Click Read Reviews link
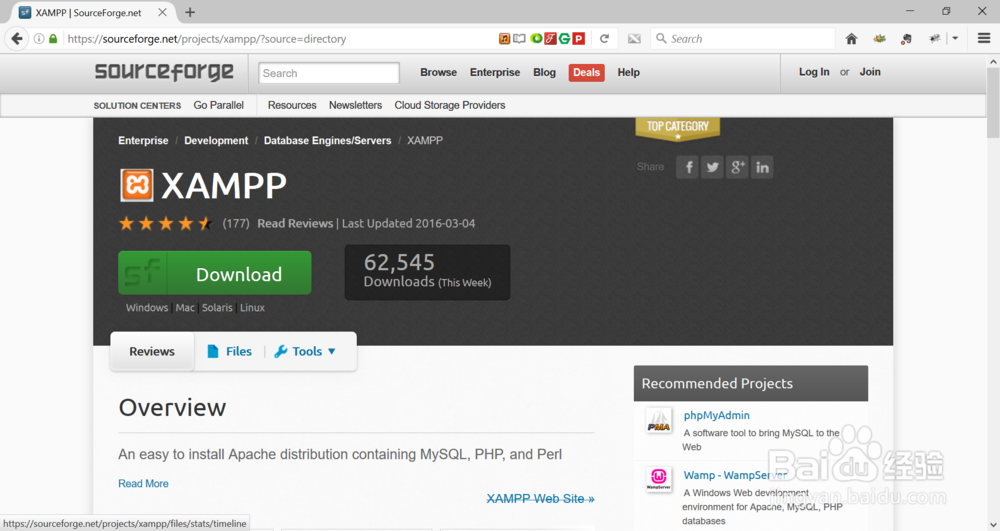The image size is (1000, 531). (x=295, y=223)
